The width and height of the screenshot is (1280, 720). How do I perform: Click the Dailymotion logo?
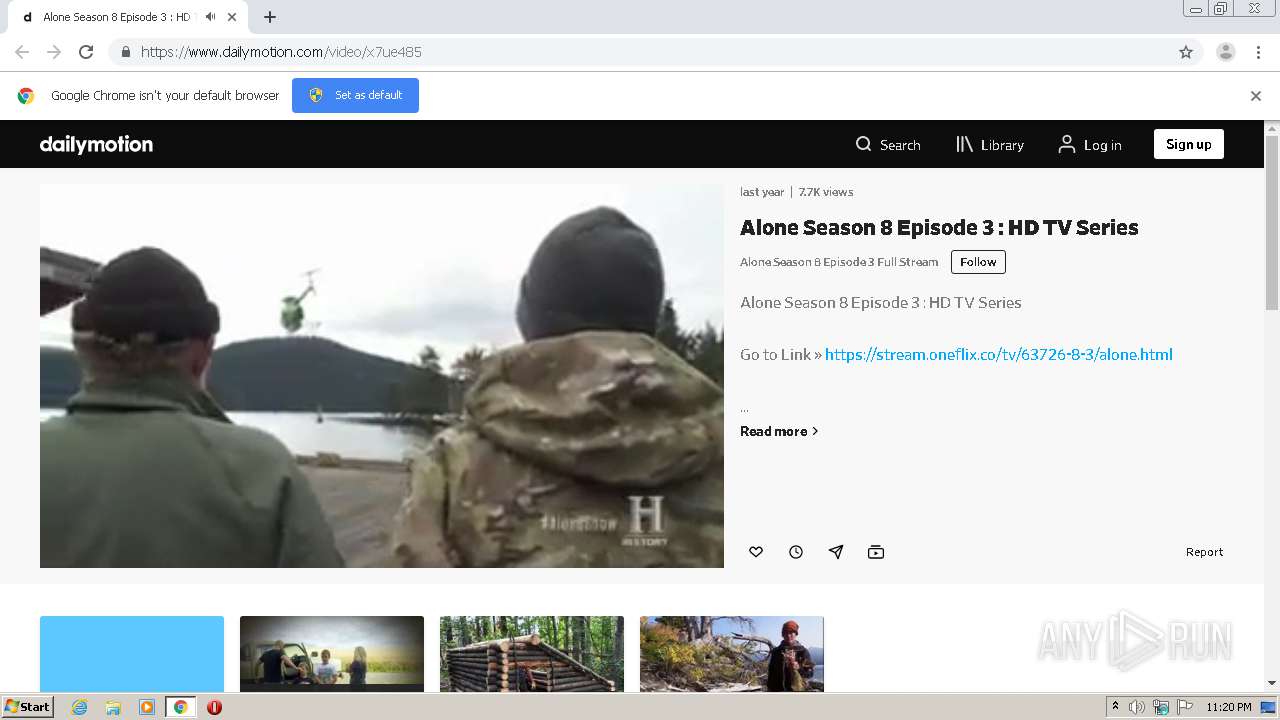pos(96,144)
